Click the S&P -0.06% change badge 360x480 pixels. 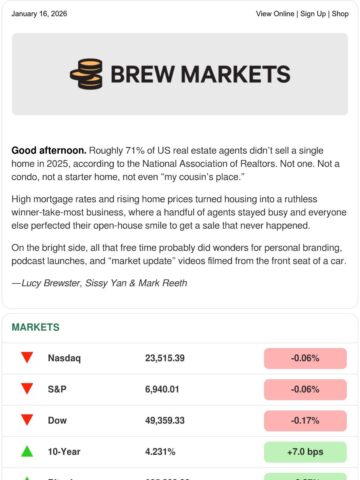pos(305,389)
